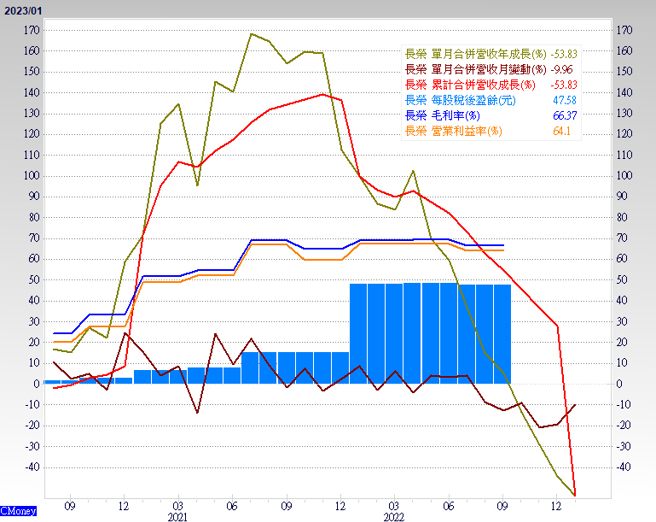Click the highest peak of the olive line

[x=251, y=34]
